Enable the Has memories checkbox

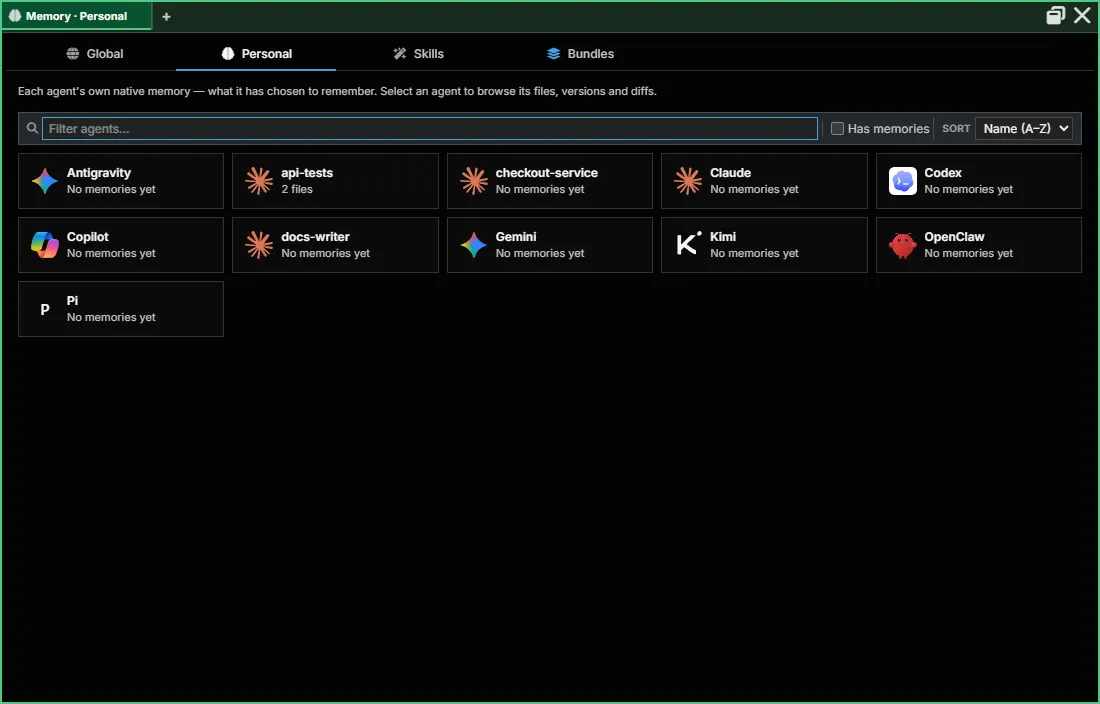click(837, 128)
